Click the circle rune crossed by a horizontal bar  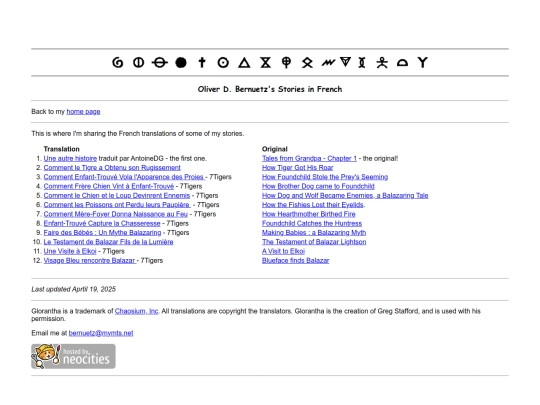(160, 63)
